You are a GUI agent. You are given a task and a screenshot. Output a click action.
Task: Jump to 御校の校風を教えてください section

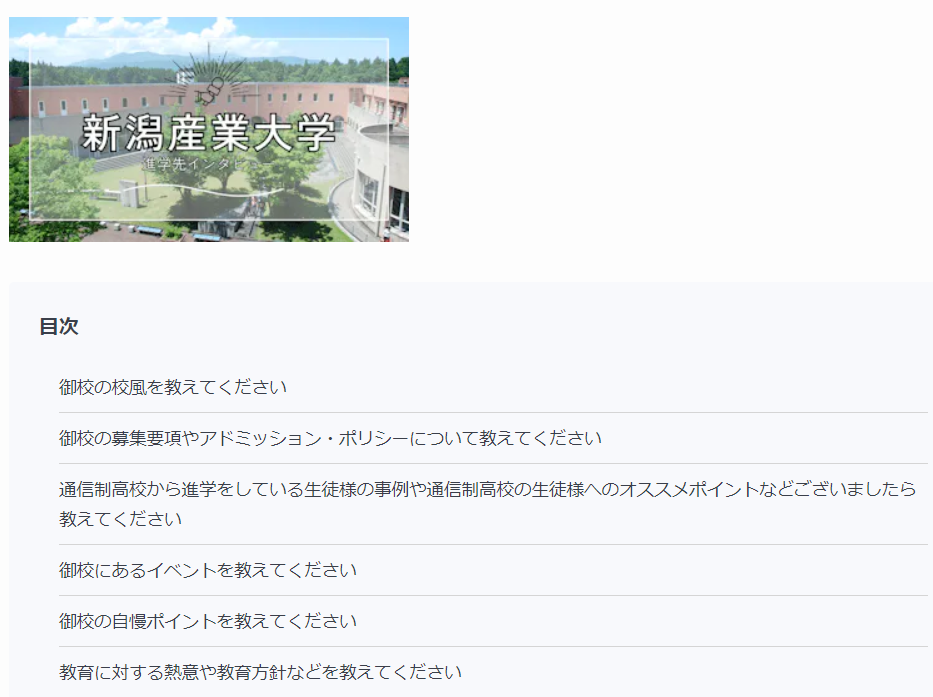(173, 387)
